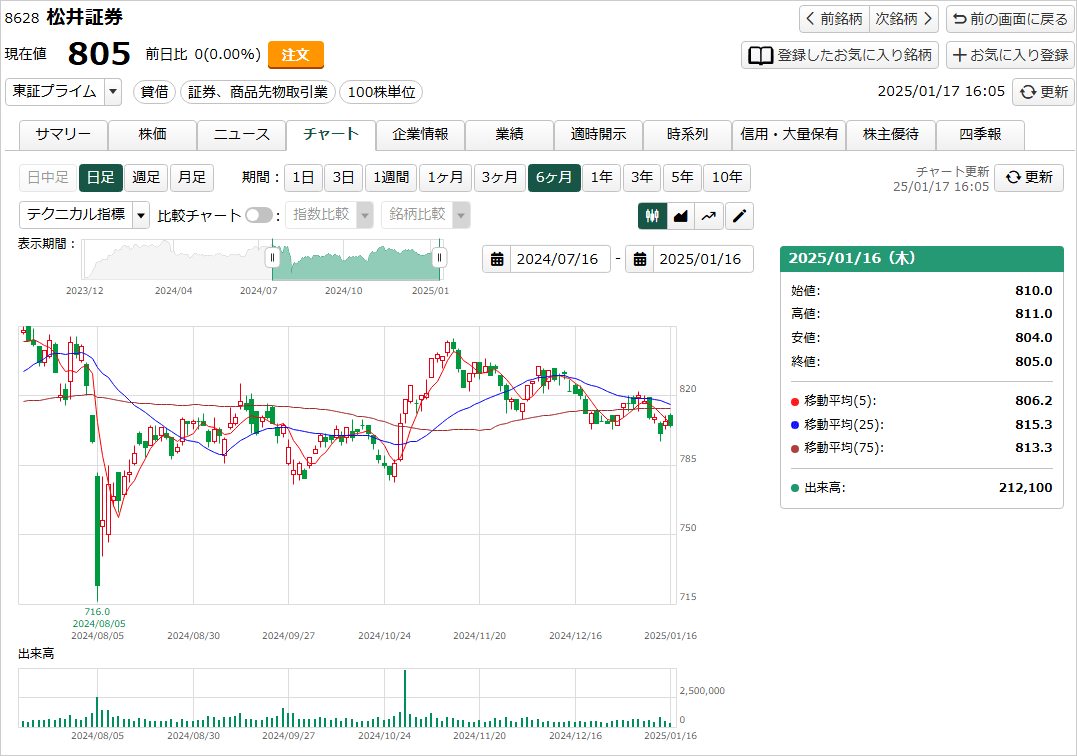Activate the pencil drawing tool
This screenshot has width=1077, height=756.
[739, 216]
